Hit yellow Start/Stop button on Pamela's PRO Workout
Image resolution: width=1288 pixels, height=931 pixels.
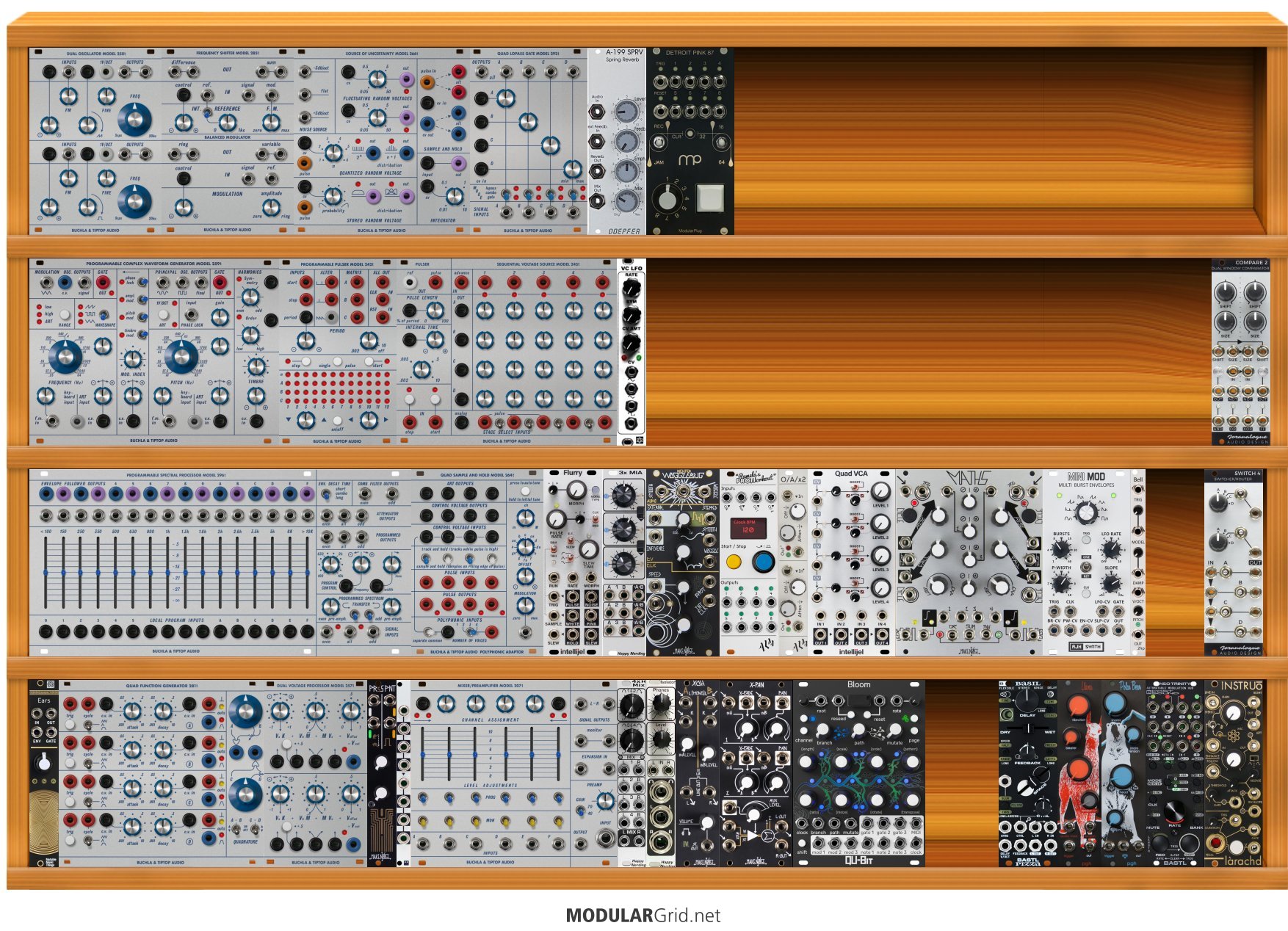point(734,562)
